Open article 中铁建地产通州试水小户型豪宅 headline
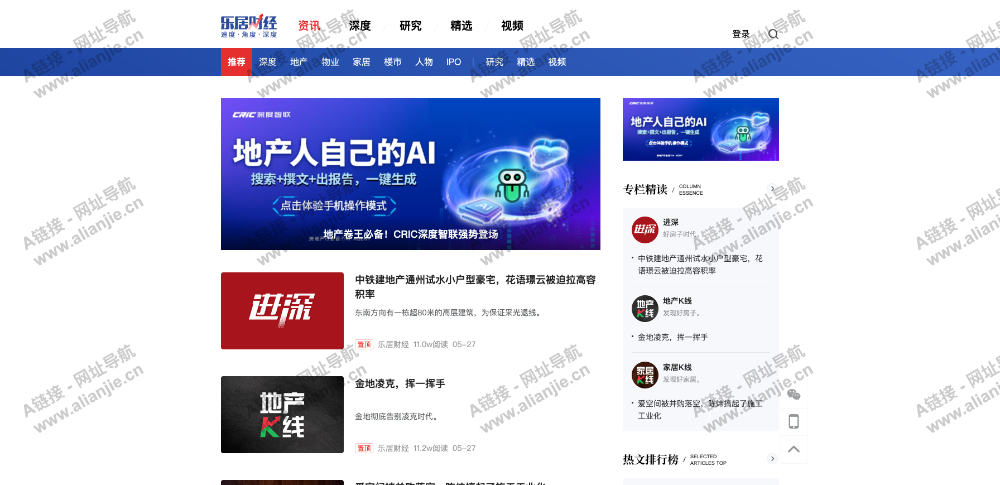Image resolution: width=1000 pixels, height=485 pixels. [x=475, y=287]
